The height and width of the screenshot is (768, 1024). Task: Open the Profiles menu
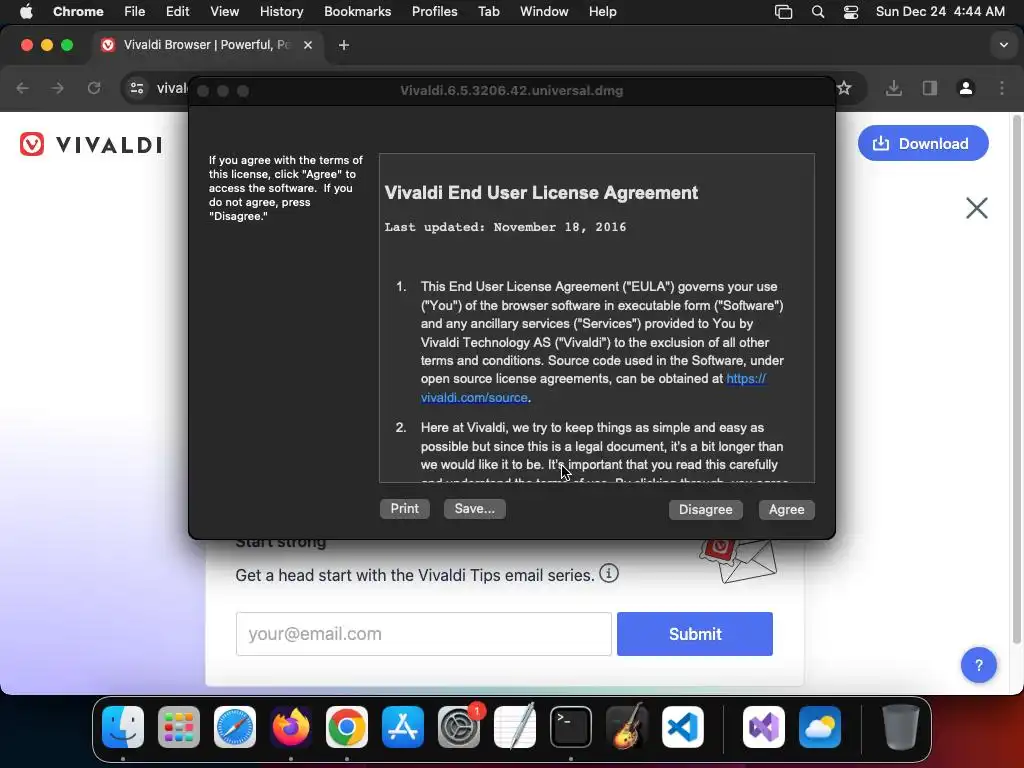(x=434, y=11)
